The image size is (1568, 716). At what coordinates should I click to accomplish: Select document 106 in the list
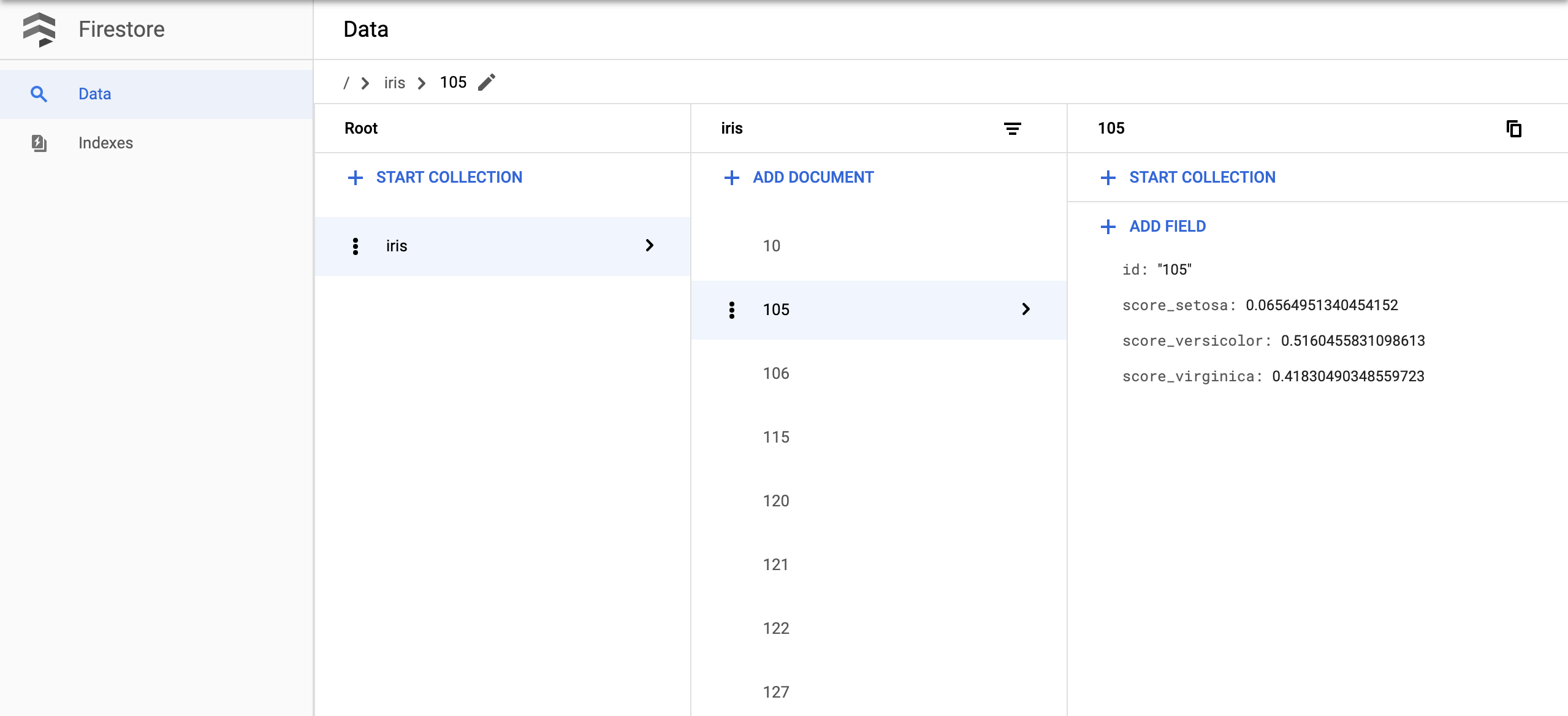[x=776, y=373]
